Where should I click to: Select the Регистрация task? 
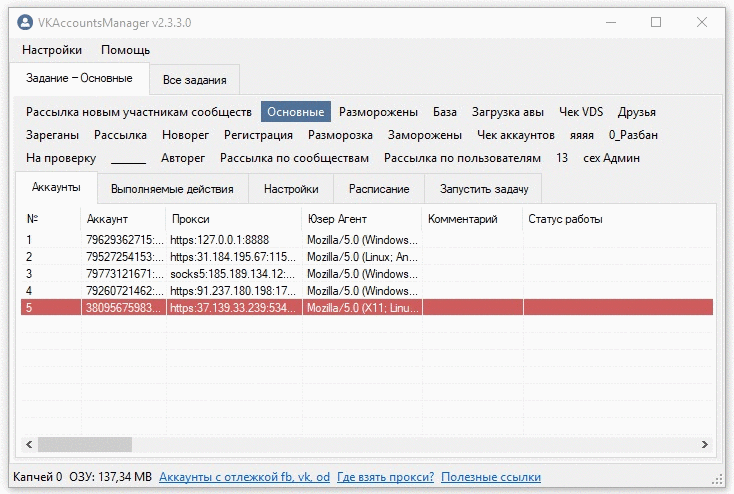[258, 135]
